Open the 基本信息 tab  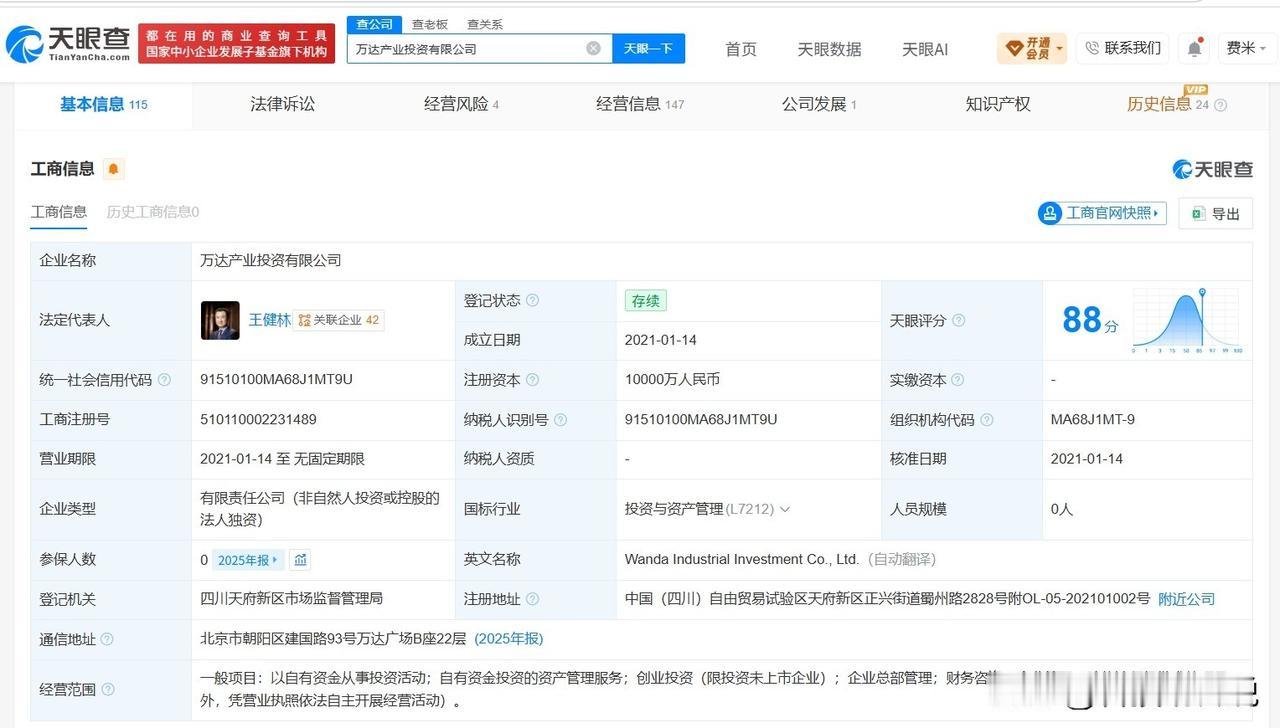coord(103,104)
